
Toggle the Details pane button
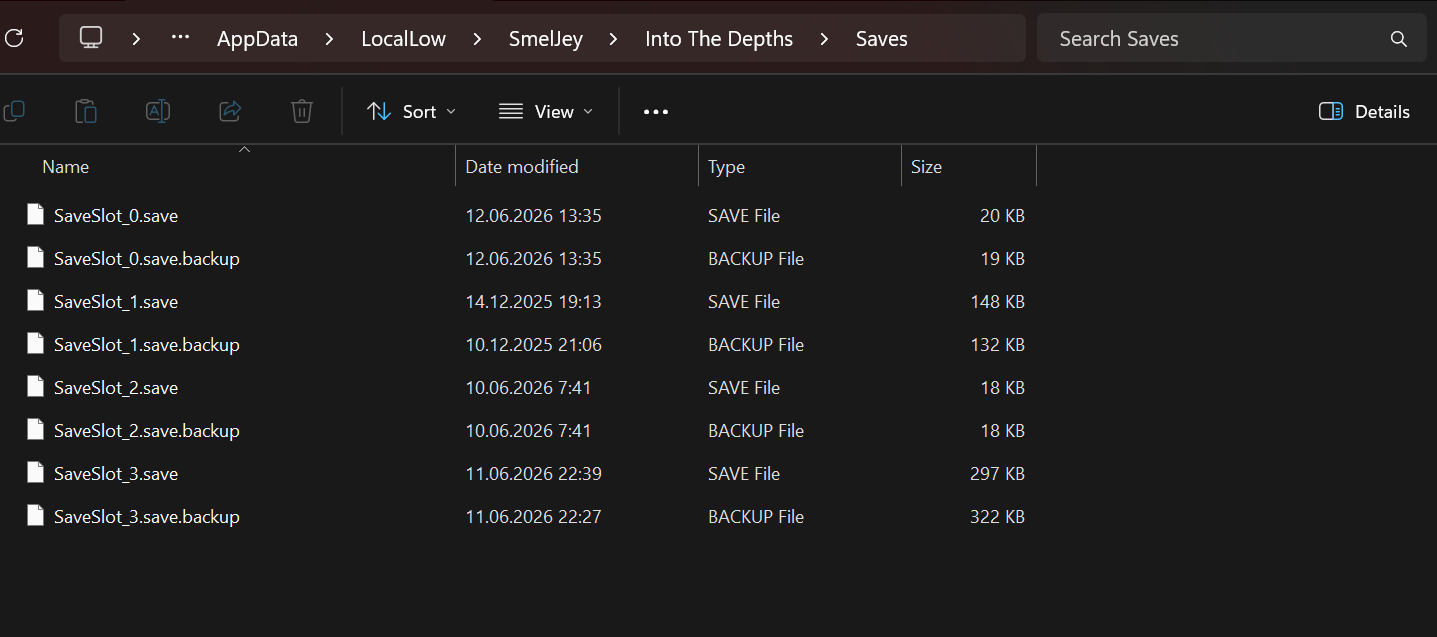click(1364, 112)
